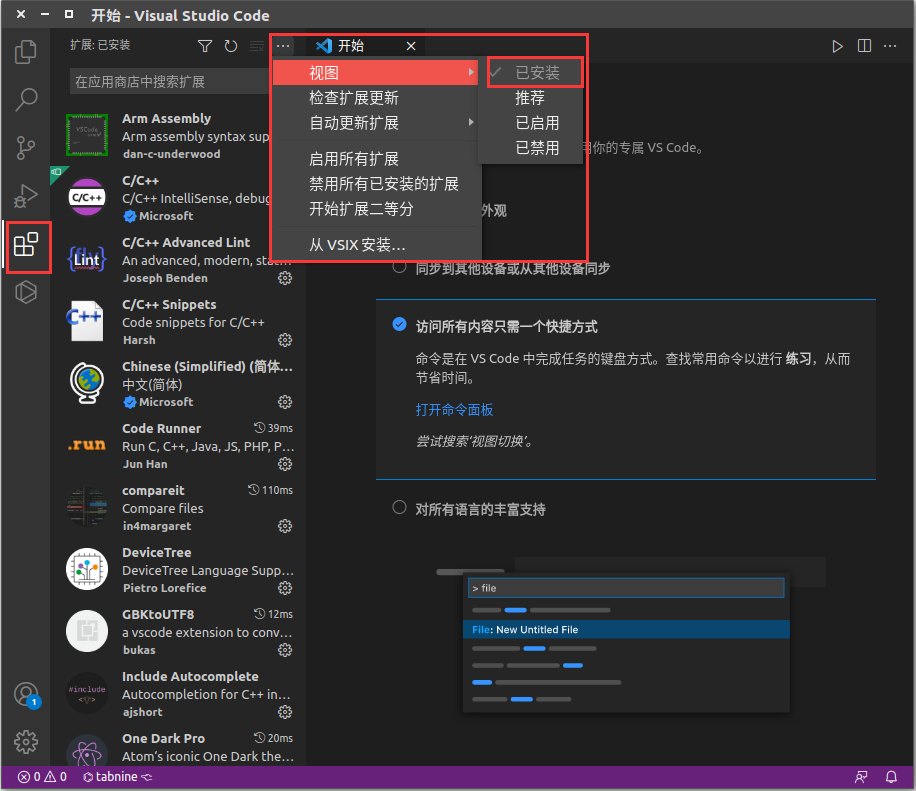Viewport: 916px width, 791px height.
Task: Choose 禁用所有已安装的扩展 menu entry
Action: coord(376,184)
